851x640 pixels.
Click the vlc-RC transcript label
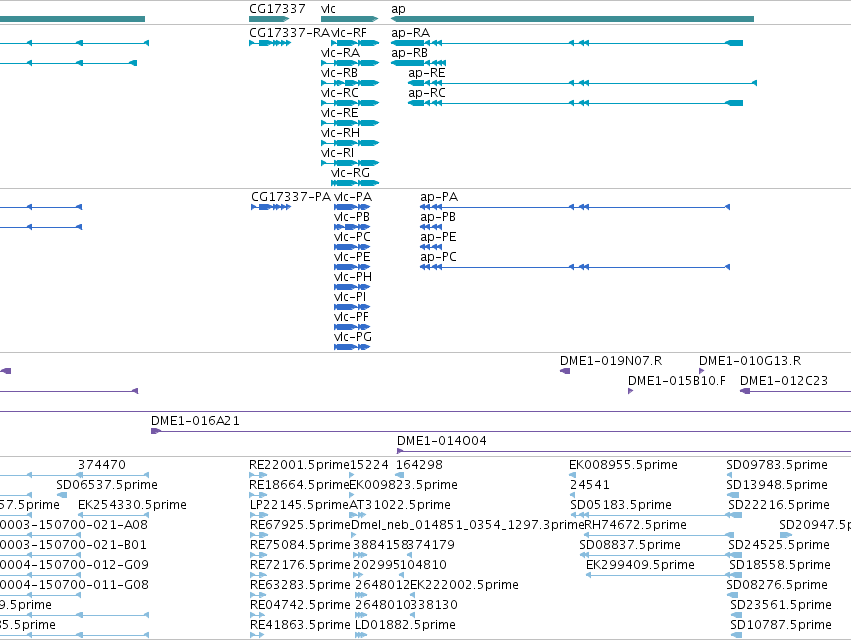coord(340,93)
